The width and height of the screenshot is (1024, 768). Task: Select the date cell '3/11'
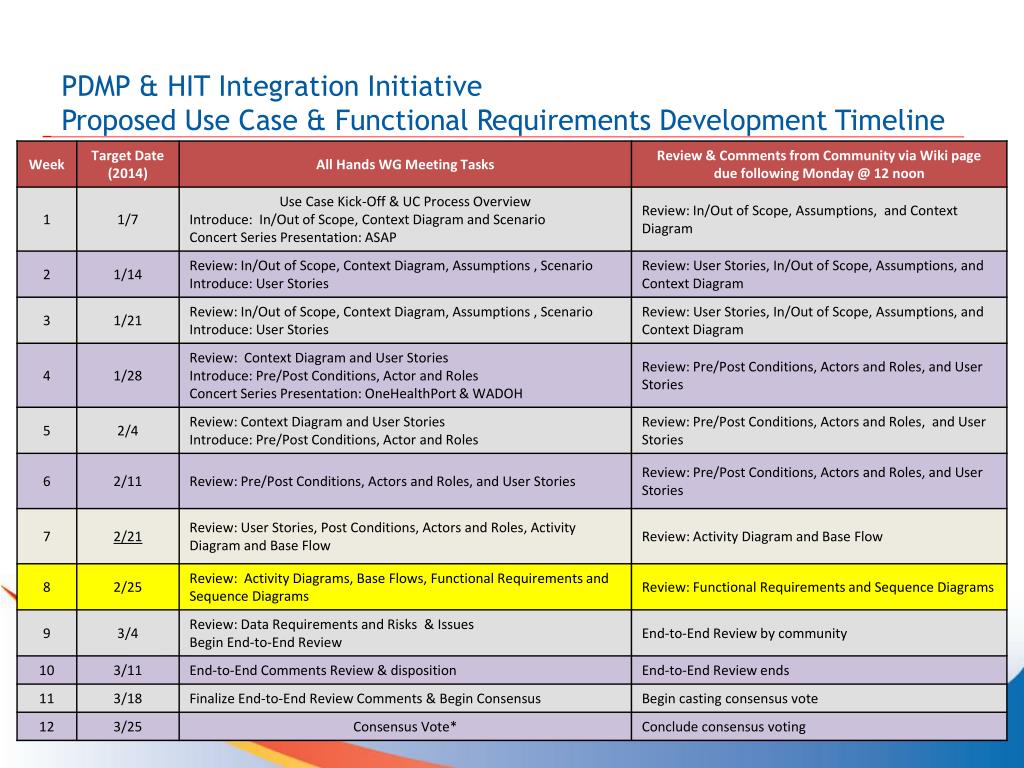(127, 671)
